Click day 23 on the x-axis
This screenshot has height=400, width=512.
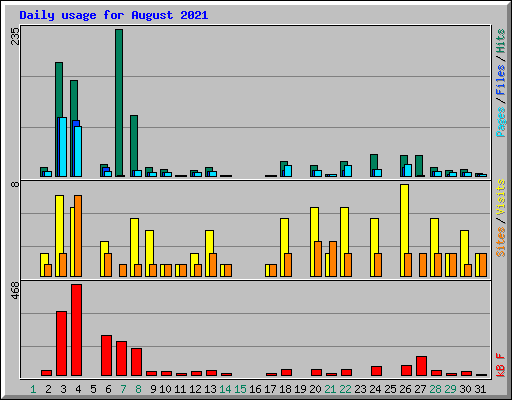click(x=360, y=389)
